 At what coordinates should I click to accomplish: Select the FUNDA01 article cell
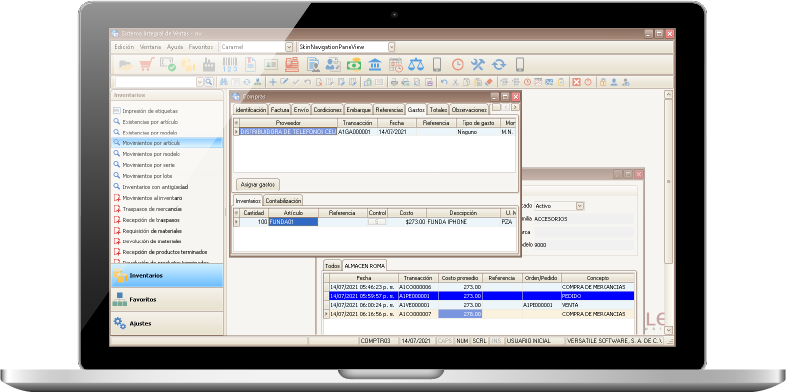[293, 221]
